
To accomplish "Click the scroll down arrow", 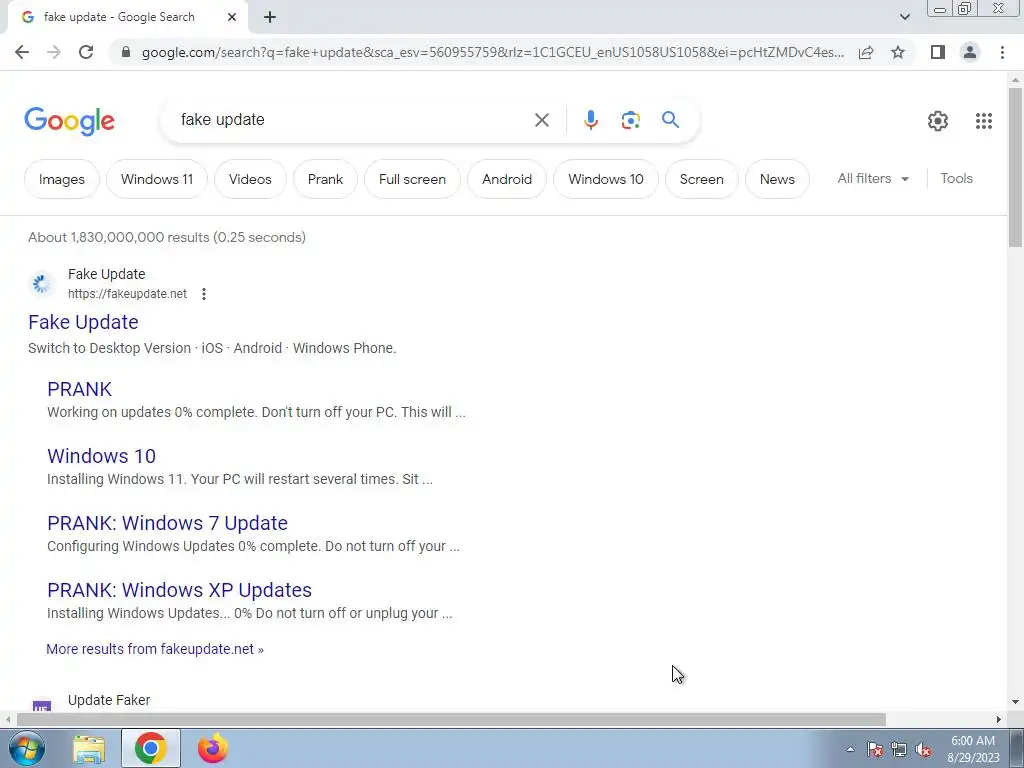I will [1015, 702].
